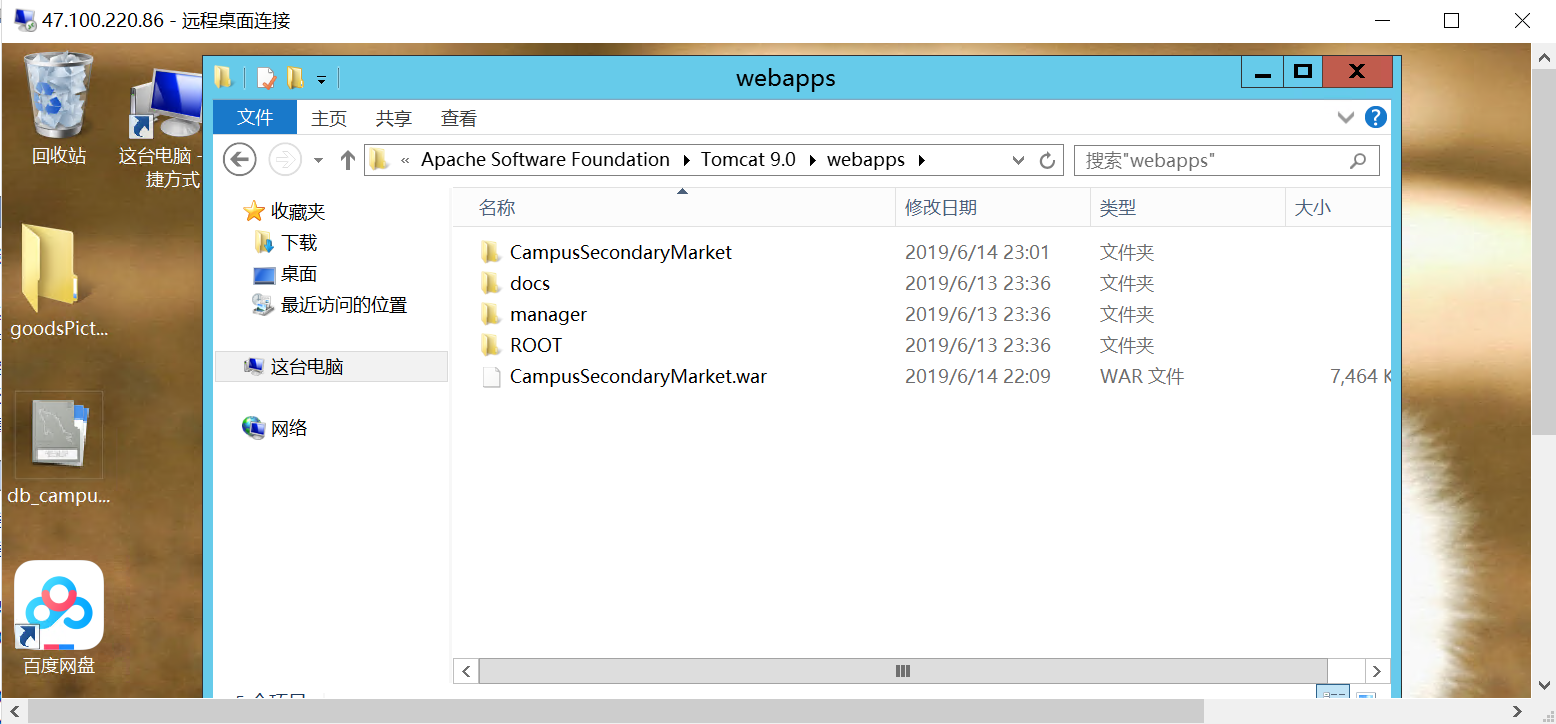The width and height of the screenshot is (1556, 724).
Task: Open the arrow after webapps in path
Action: [x=921, y=160]
